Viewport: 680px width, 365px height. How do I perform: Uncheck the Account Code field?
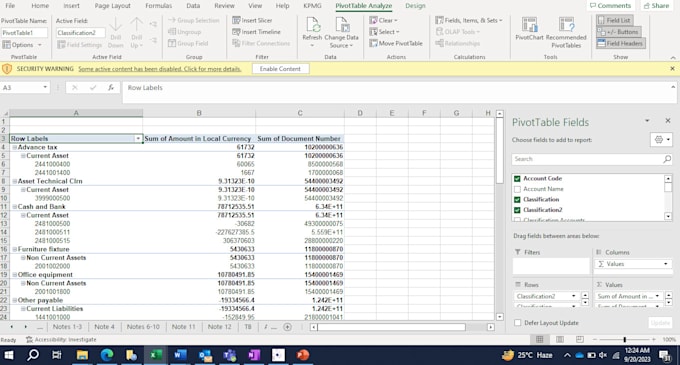[517, 179]
